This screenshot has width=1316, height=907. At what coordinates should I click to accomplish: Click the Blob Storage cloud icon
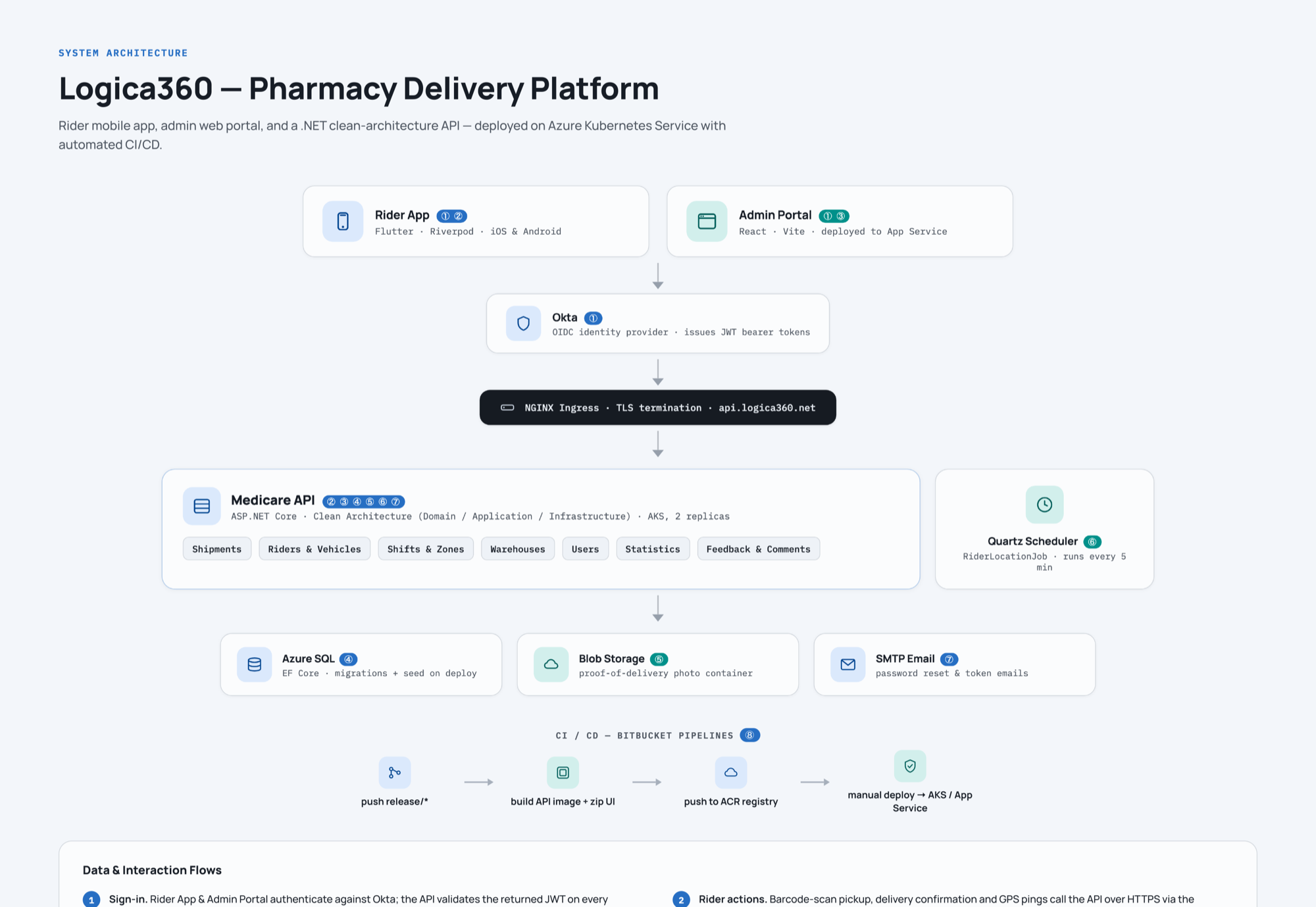[x=551, y=664]
